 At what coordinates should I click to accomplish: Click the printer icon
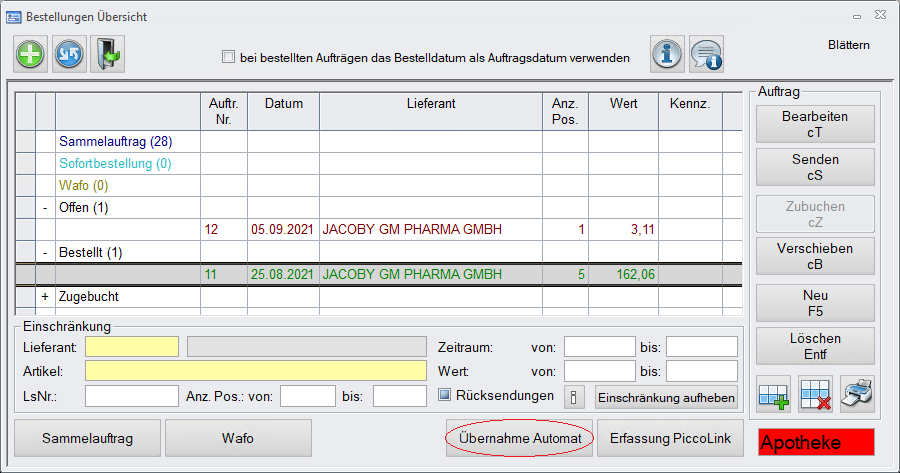tap(857, 392)
